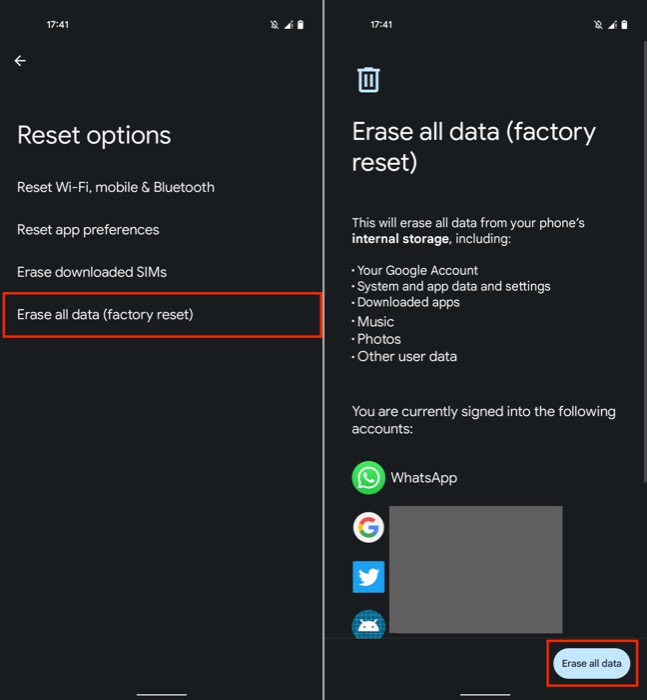Confirm with the Erase all data button

point(591,663)
